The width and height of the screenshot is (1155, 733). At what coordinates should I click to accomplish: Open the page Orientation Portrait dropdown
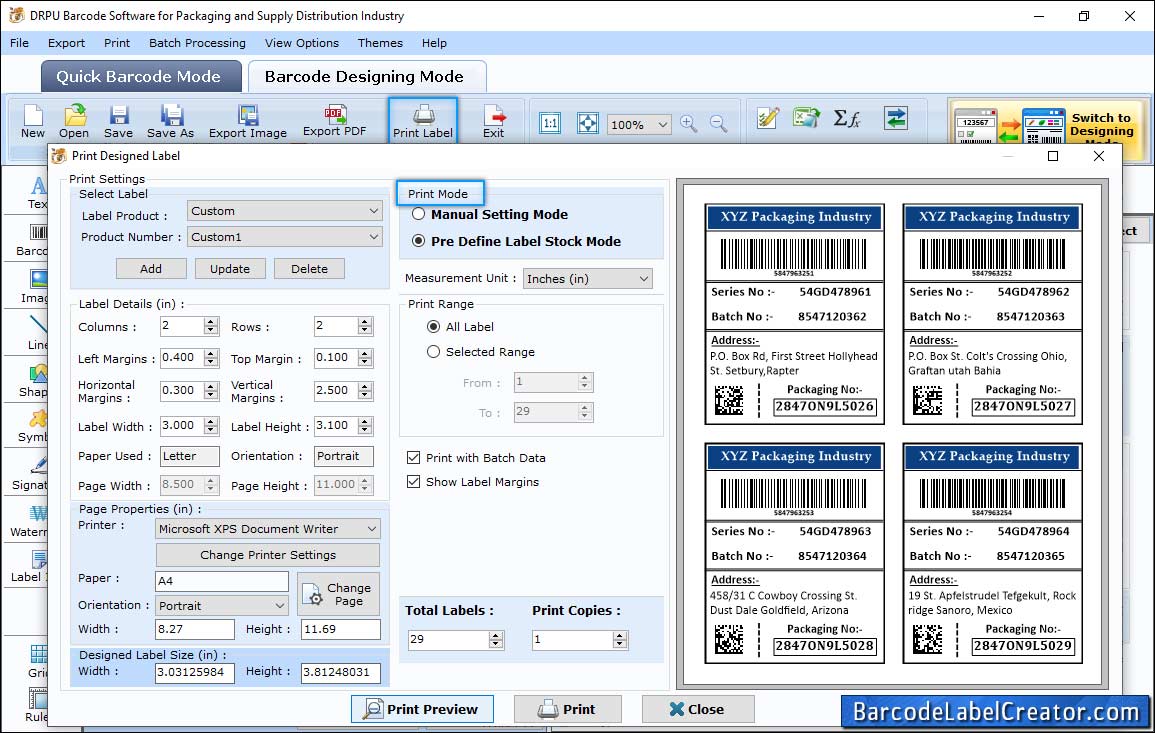222,606
